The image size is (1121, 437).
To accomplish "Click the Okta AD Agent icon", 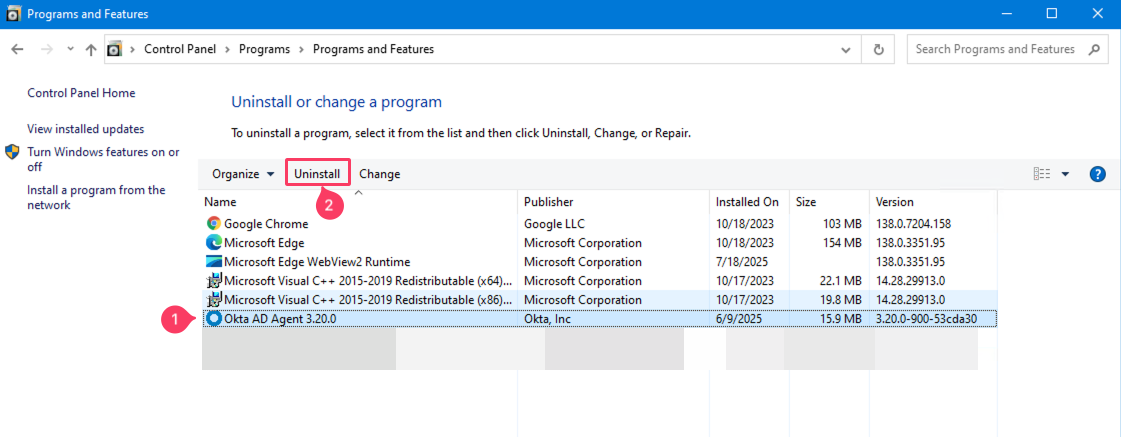I will tap(214, 318).
